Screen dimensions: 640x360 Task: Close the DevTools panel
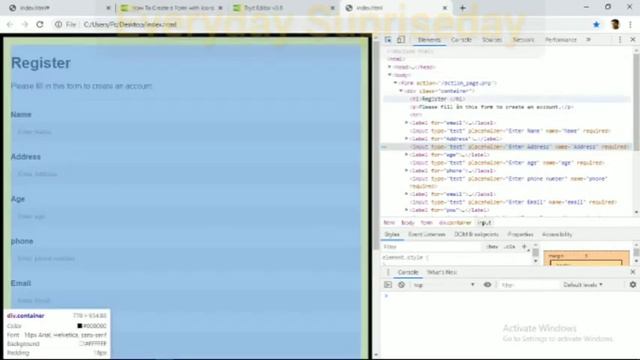(x=633, y=40)
